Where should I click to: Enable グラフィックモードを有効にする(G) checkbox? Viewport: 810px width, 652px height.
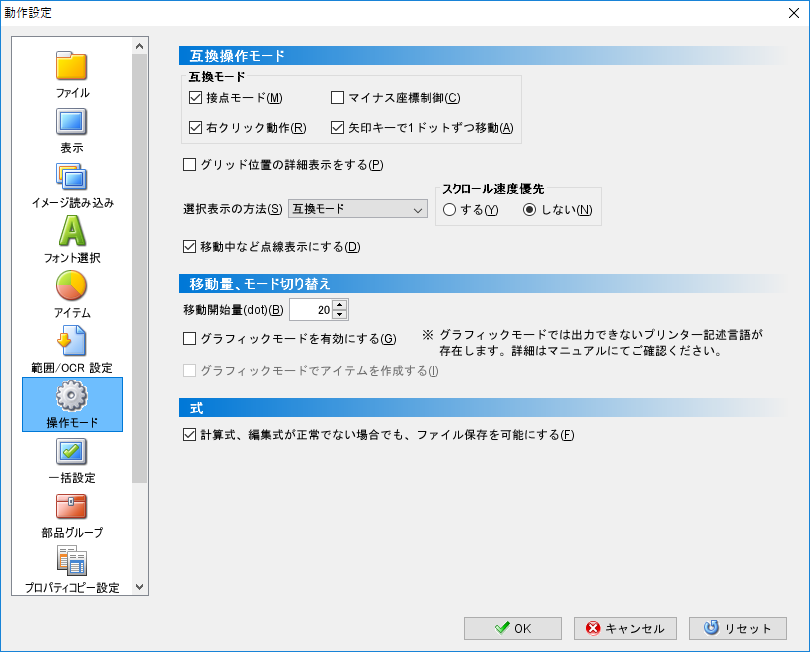coord(190,339)
